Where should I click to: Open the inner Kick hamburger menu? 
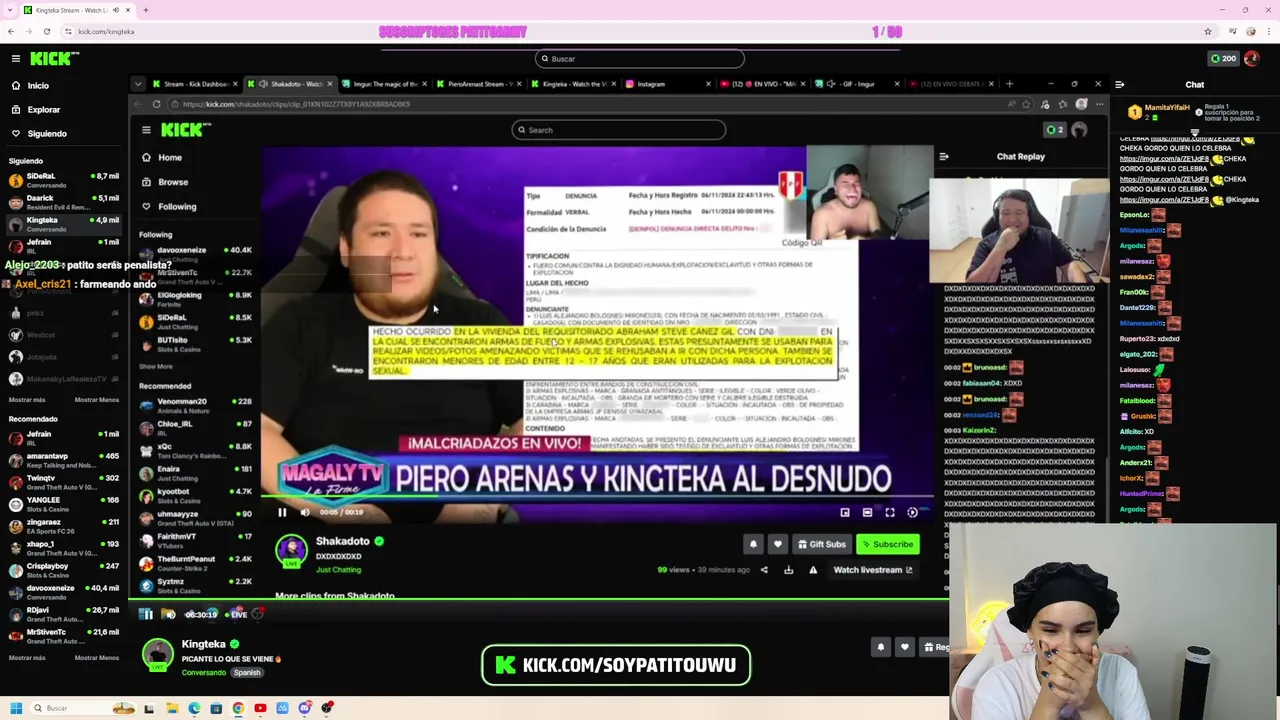point(146,130)
